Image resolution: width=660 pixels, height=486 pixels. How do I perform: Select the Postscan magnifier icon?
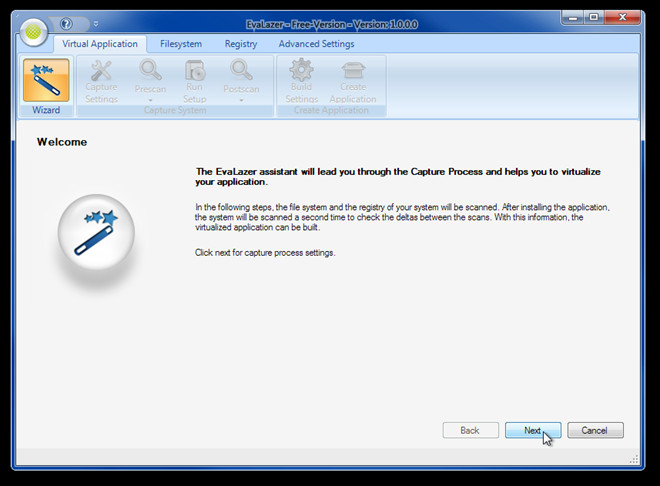coord(241,70)
